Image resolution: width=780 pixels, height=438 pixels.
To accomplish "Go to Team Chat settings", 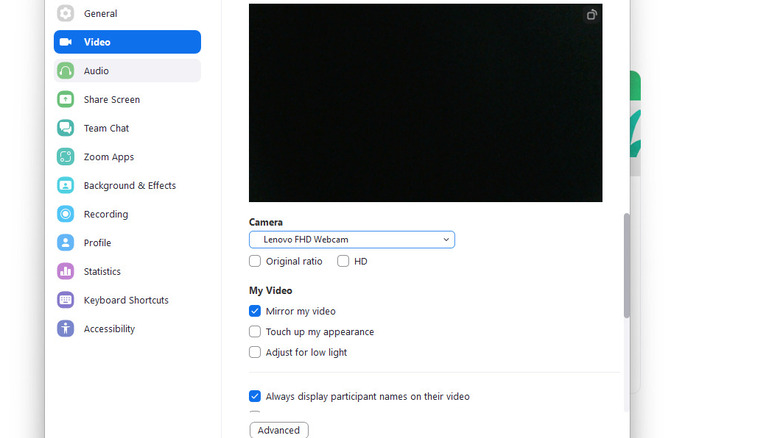I will pos(127,128).
